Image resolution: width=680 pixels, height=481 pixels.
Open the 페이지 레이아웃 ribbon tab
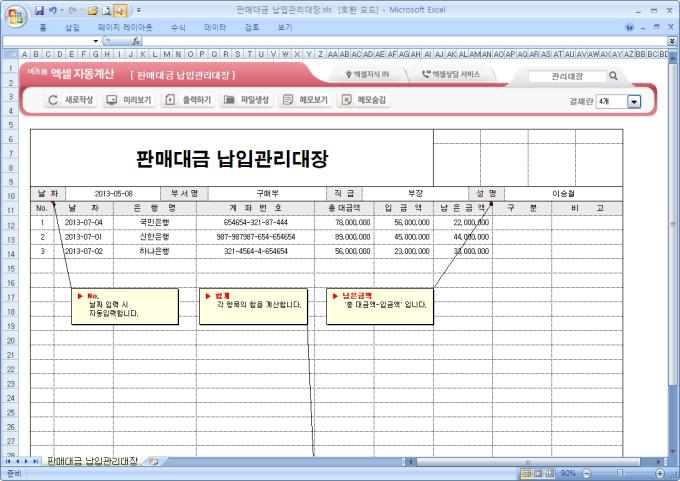coord(125,28)
